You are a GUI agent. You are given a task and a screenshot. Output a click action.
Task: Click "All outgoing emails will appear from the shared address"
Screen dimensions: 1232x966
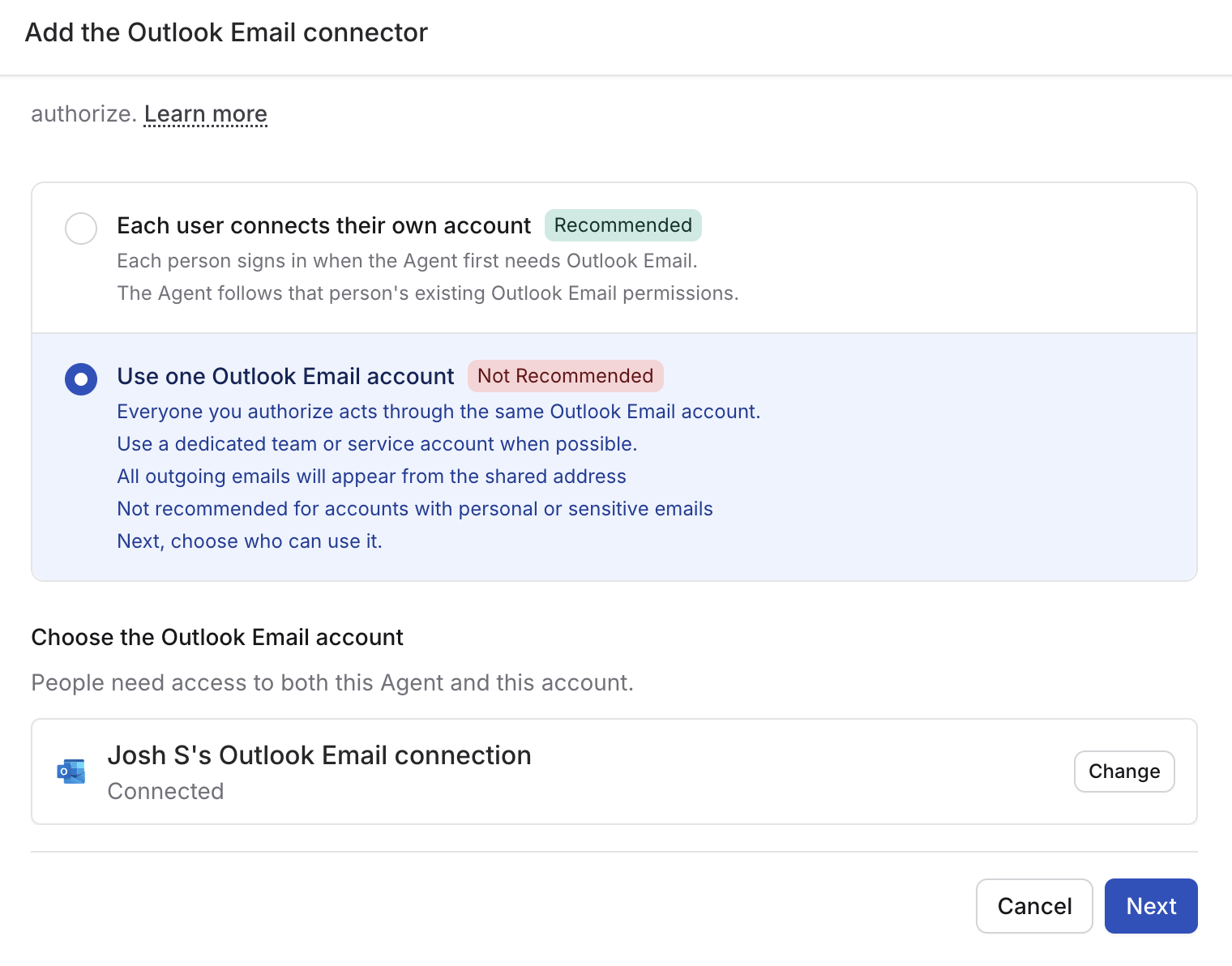pos(372,477)
